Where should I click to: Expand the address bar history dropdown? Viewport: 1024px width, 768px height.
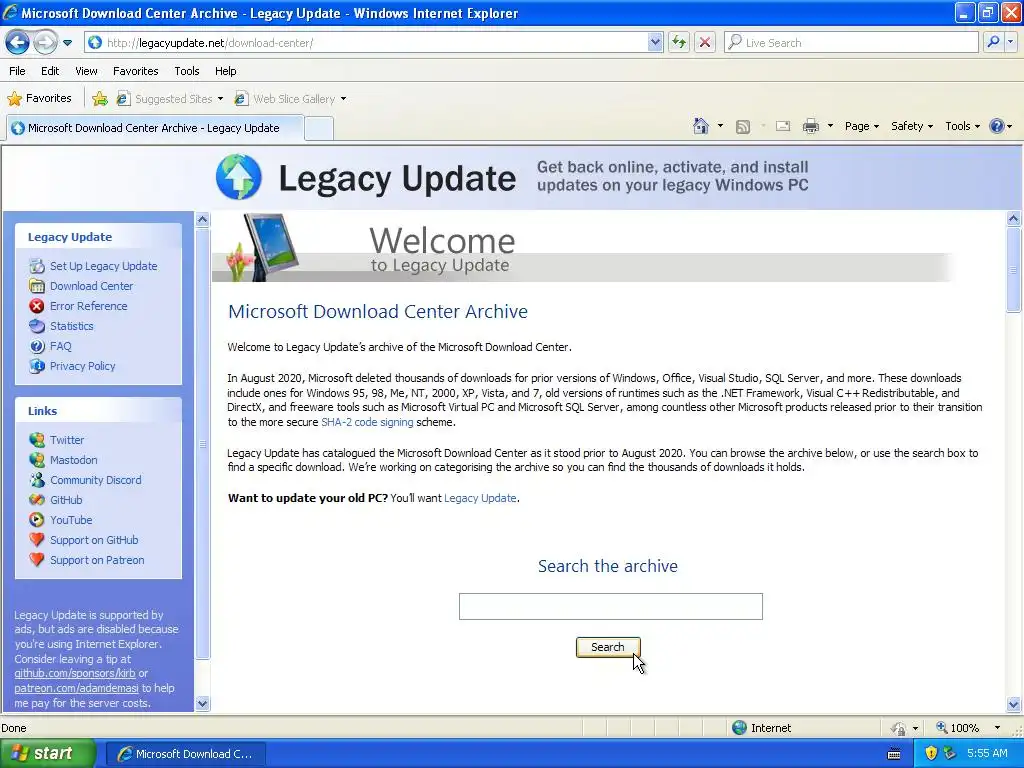(x=655, y=42)
